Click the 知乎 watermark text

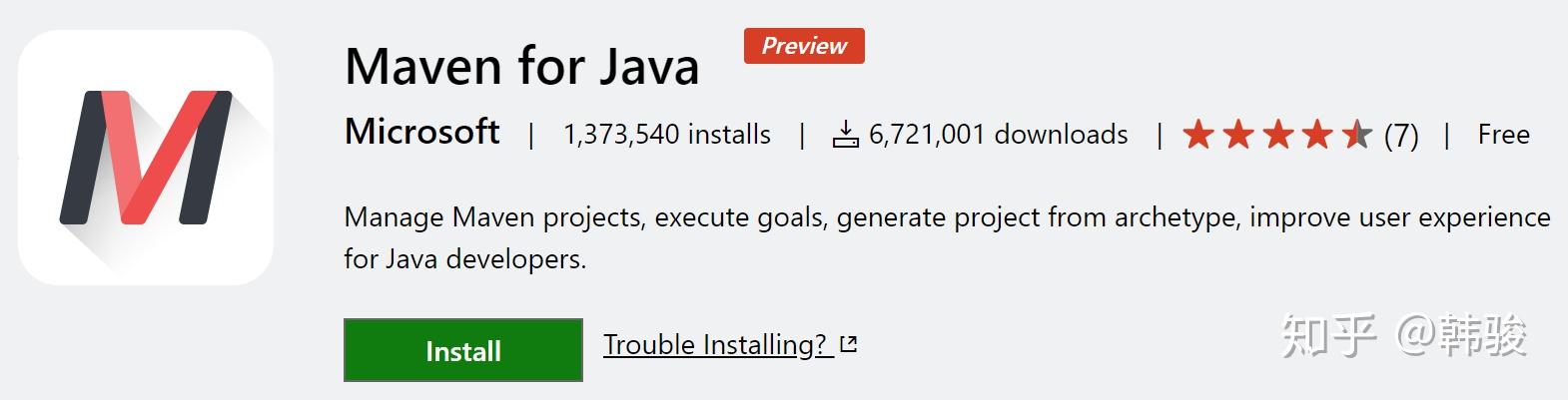click(x=1329, y=335)
